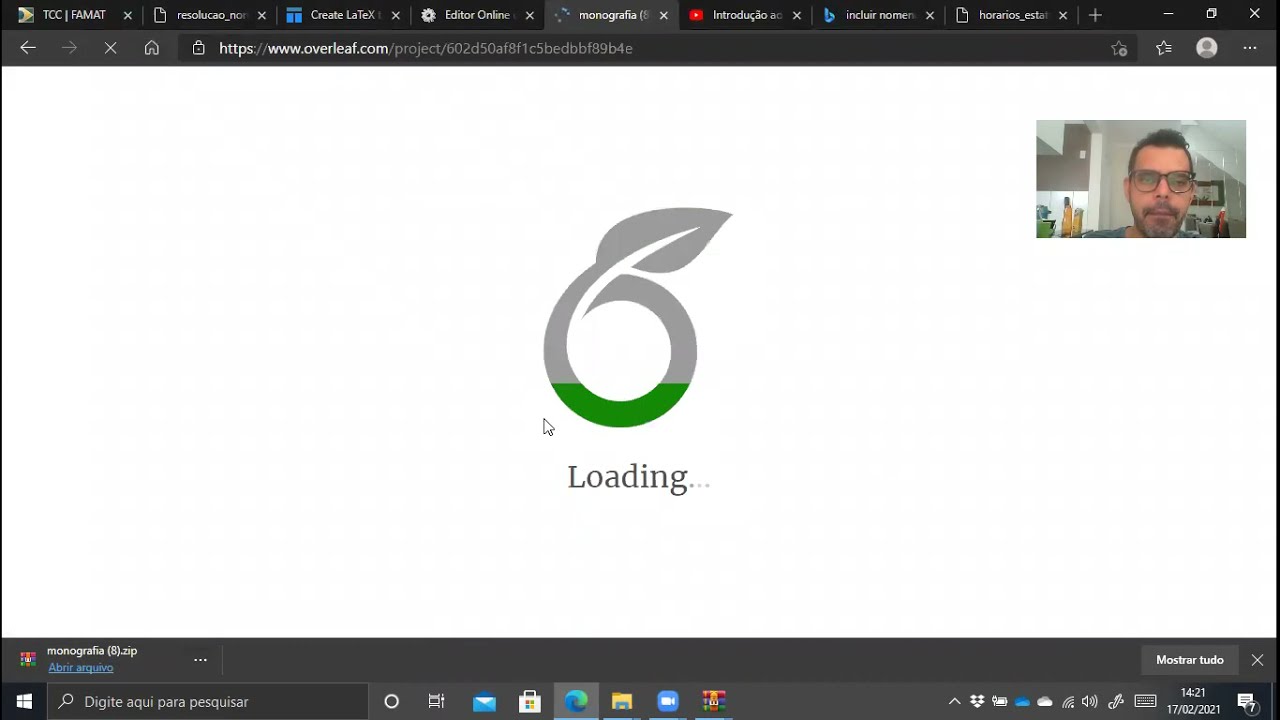Screen dimensions: 1280x720
Task: Open the notifications action center
Action: click(1247, 701)
